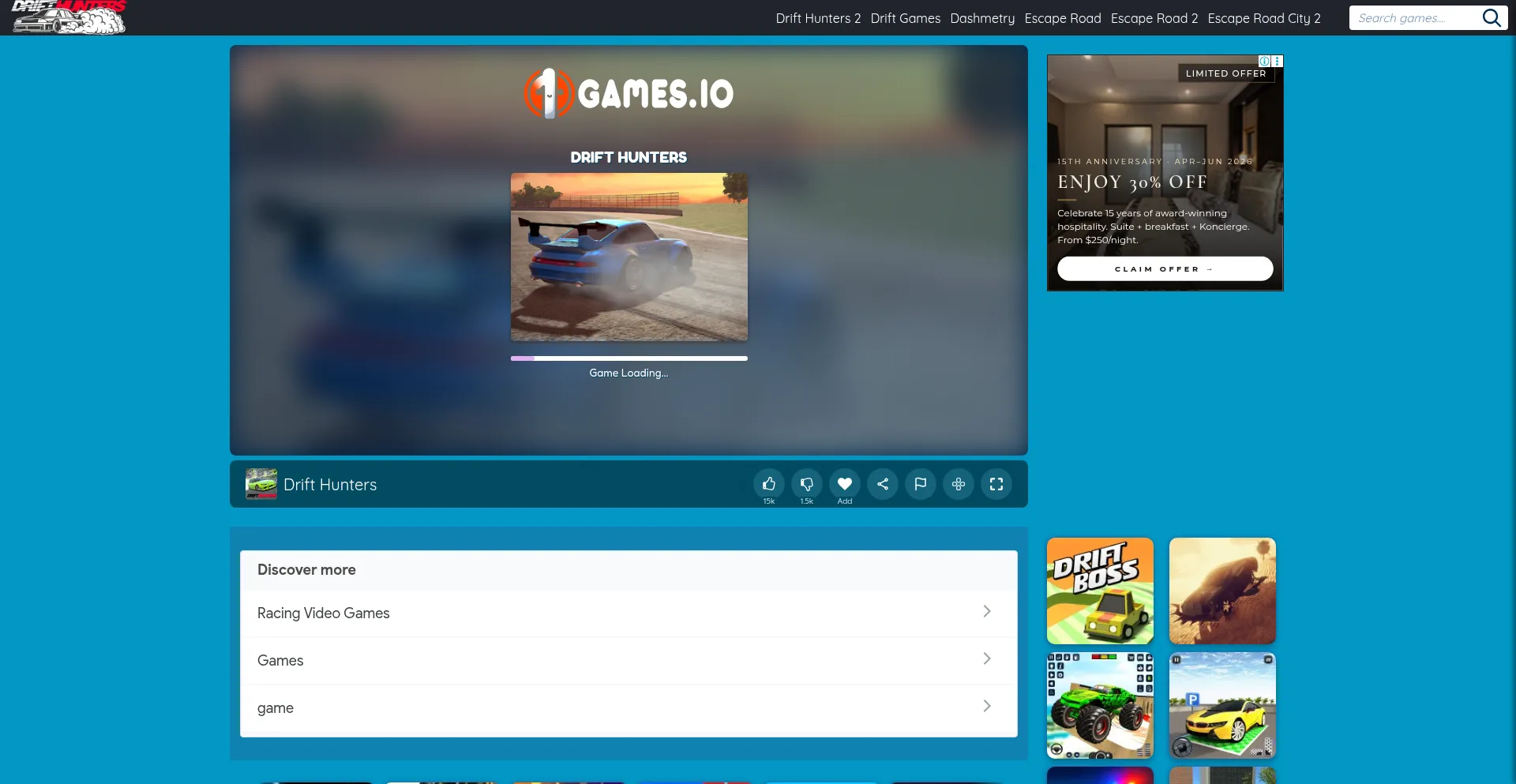
Task: Click the Game Loading status text
Action: tap(629, 373)
